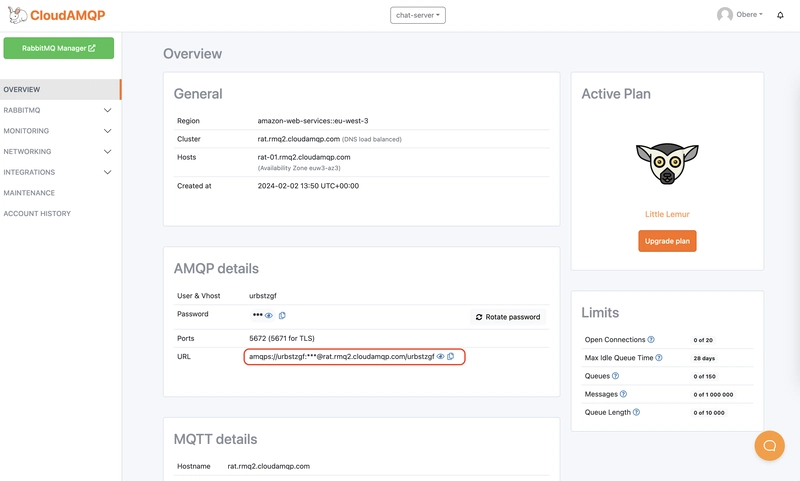This screenshot has height=481, width=800.
Task: Select the User & Vhost value urbstzgf
Action: pos(263,296)
